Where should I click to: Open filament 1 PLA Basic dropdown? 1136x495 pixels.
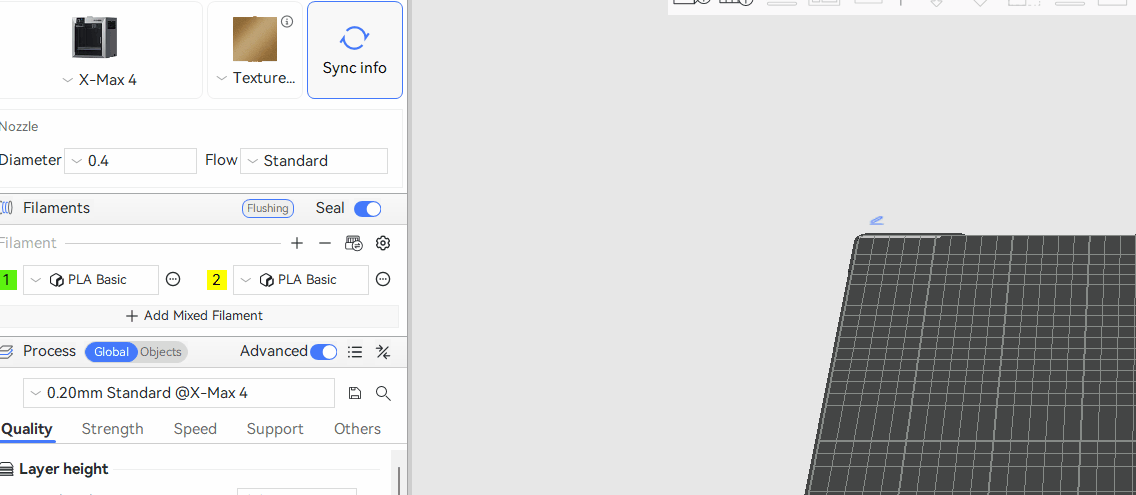pyautogui.click(x=91, y=280)
